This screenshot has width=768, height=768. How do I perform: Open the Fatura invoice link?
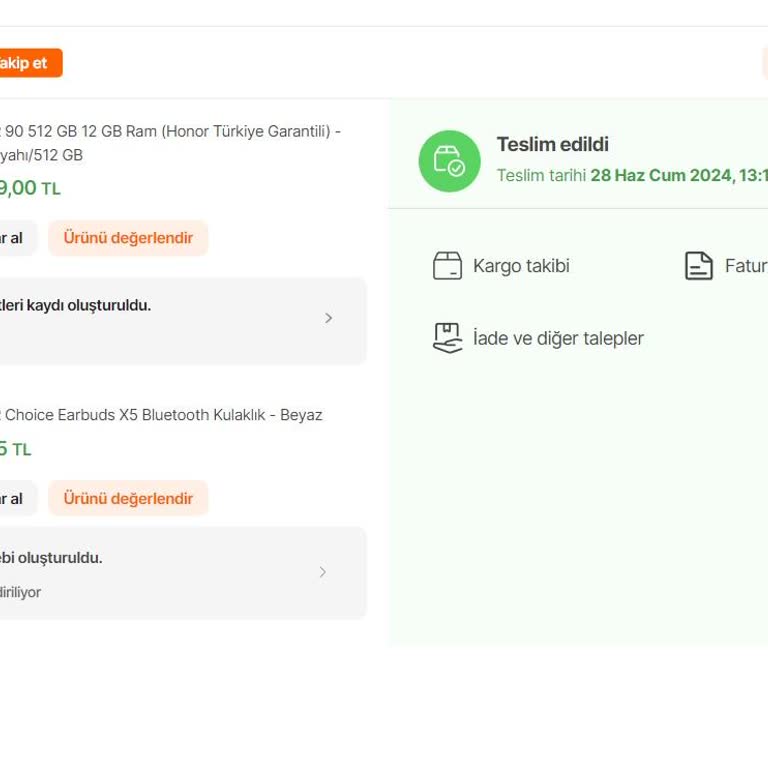point(745,266)
